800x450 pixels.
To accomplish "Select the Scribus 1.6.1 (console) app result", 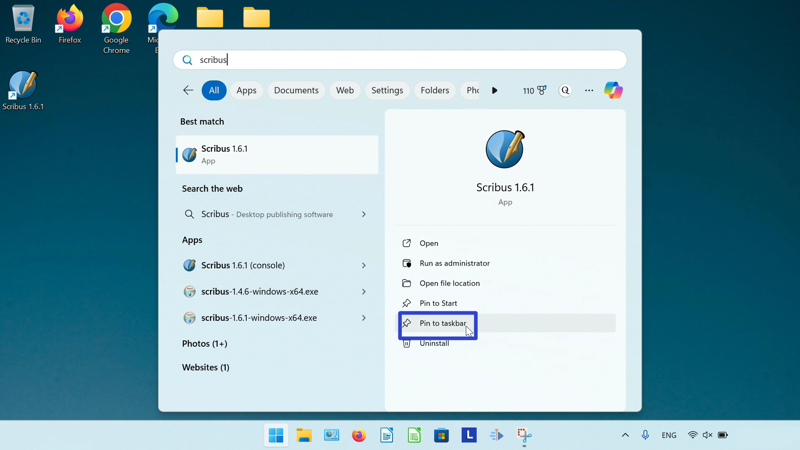I will click(x=277, y=265).
